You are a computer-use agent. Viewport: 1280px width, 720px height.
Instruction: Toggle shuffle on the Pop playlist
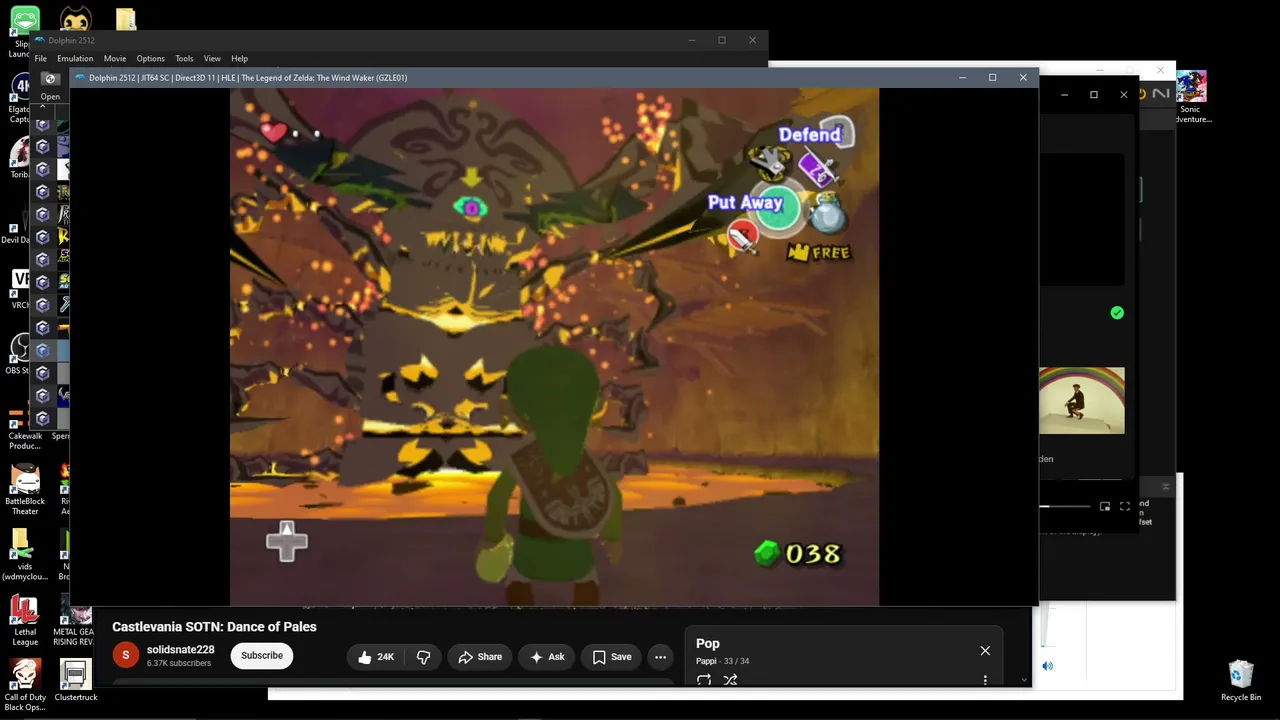(x=730, y=680)
